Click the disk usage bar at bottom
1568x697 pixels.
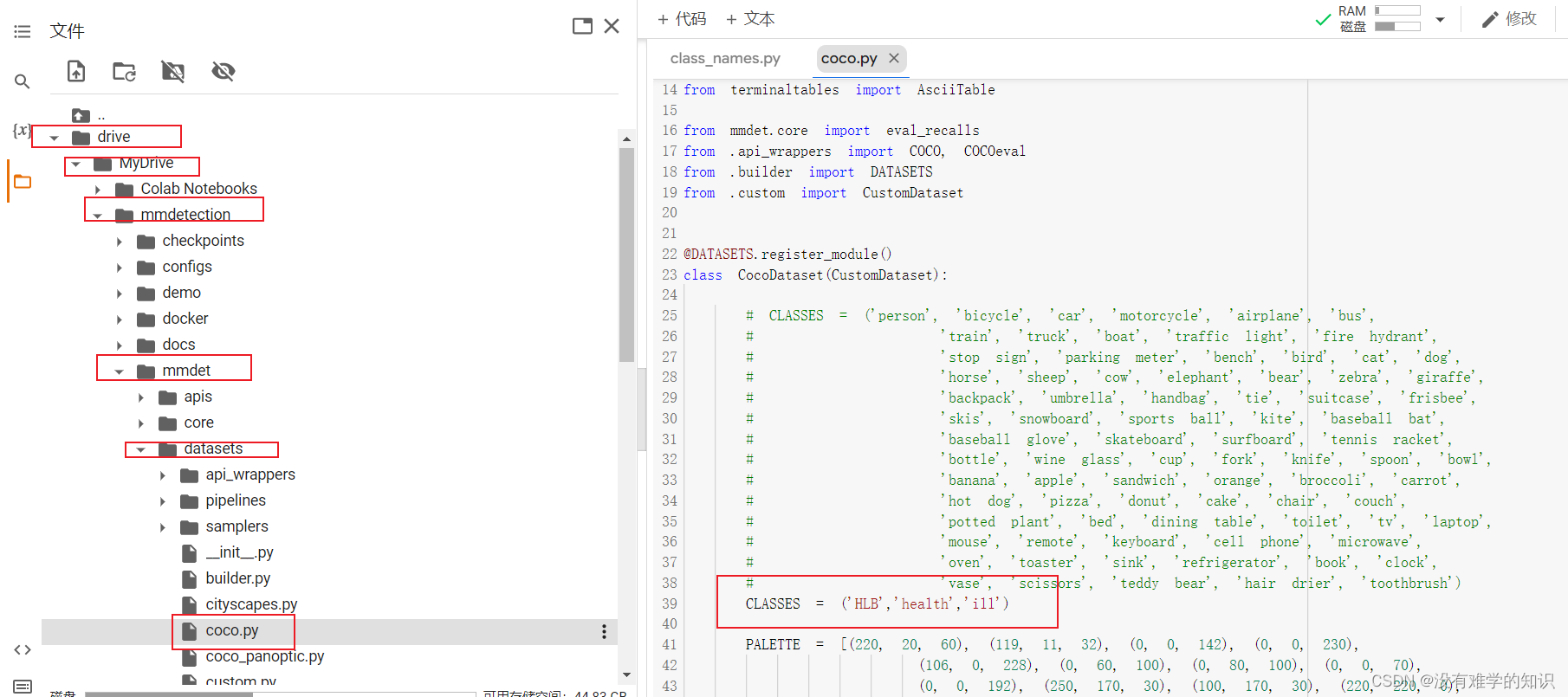point(280,694)
